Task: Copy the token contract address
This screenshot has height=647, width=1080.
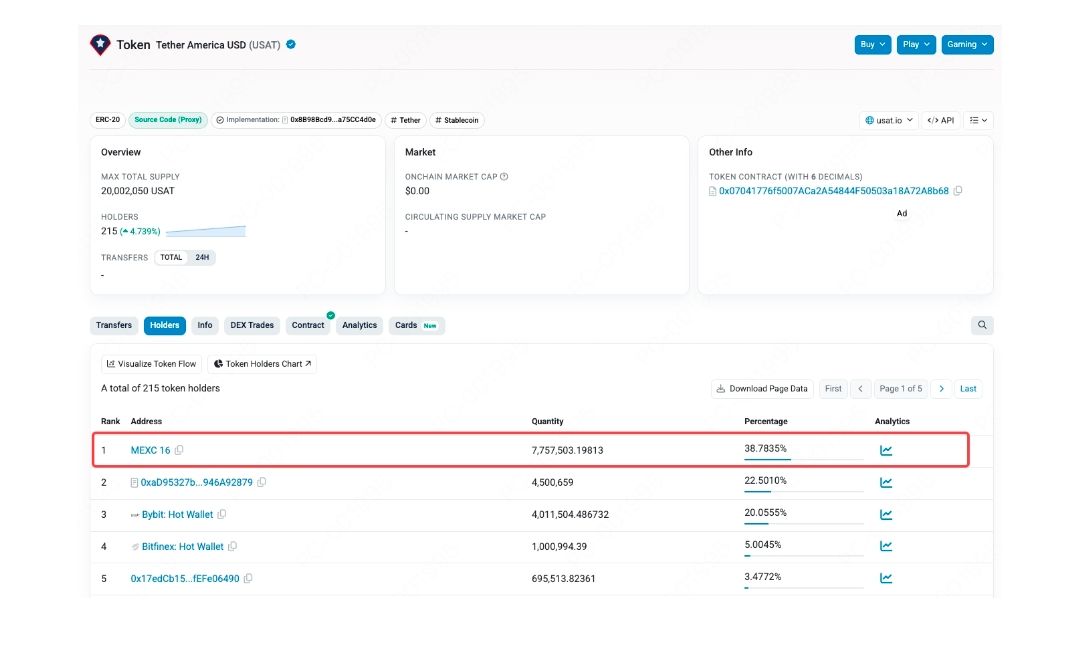Action: coord(958,191)
